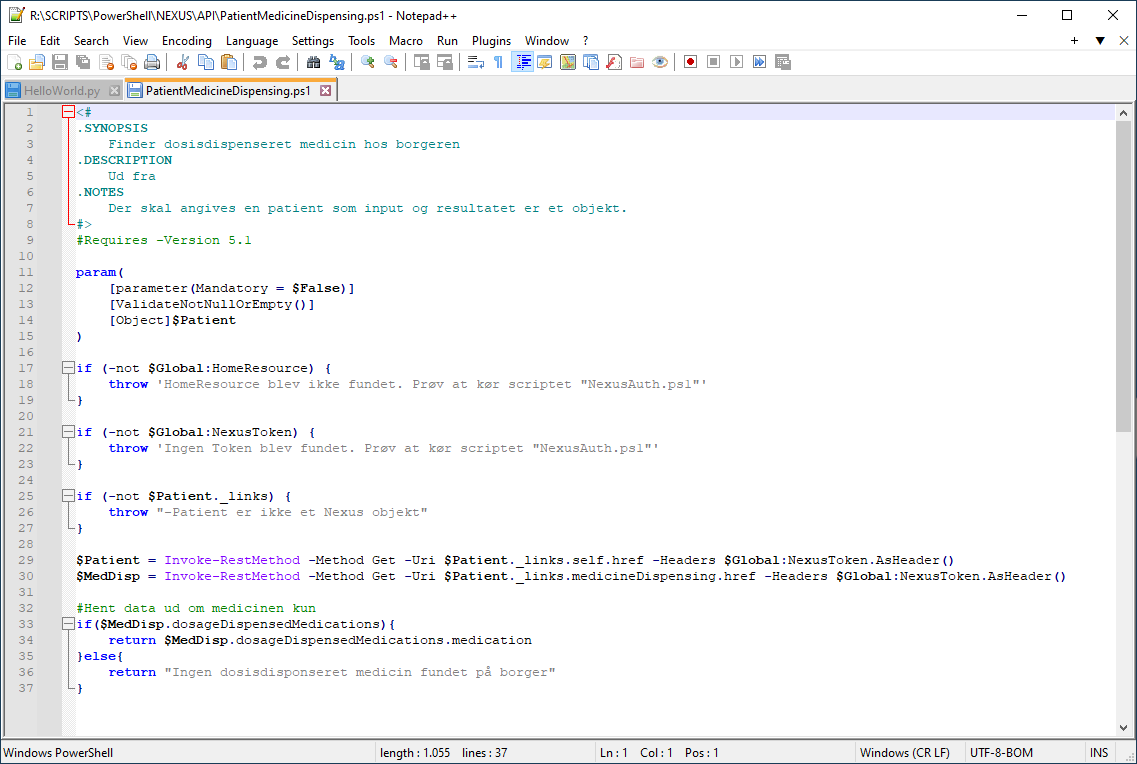Zoom out with the magnifier minus icon
Viewport: 1137px width, 764px height.
(x=391, y=62)
